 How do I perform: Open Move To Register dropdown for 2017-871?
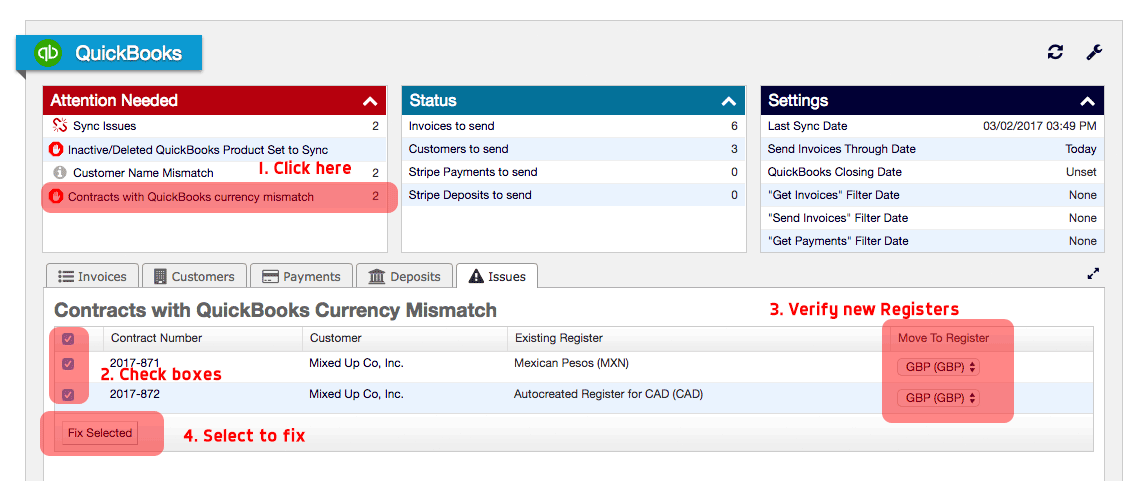point(938,367)
